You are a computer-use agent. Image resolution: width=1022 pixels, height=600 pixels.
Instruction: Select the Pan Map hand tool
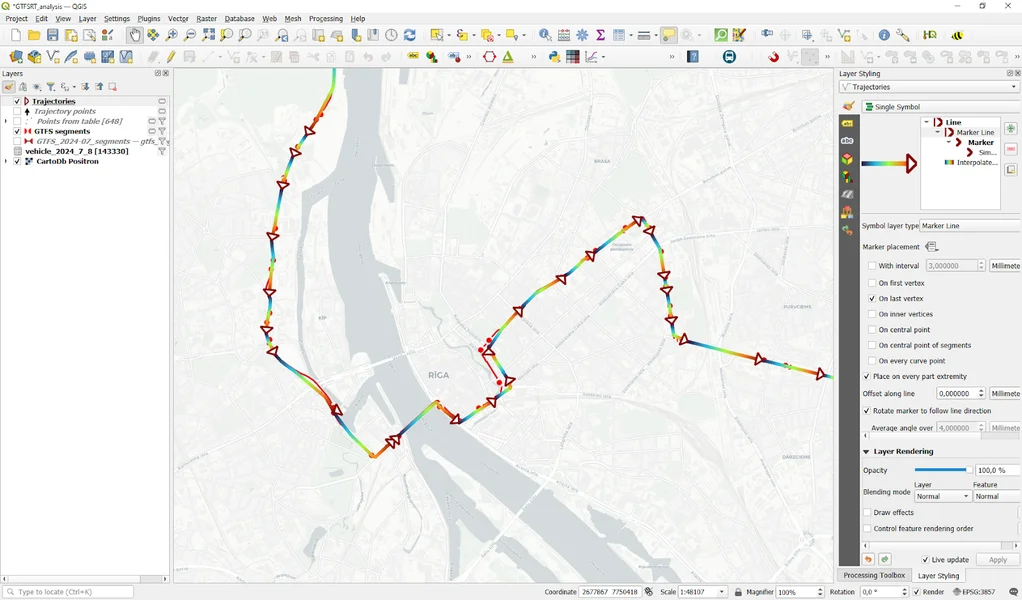click(134, 35)
